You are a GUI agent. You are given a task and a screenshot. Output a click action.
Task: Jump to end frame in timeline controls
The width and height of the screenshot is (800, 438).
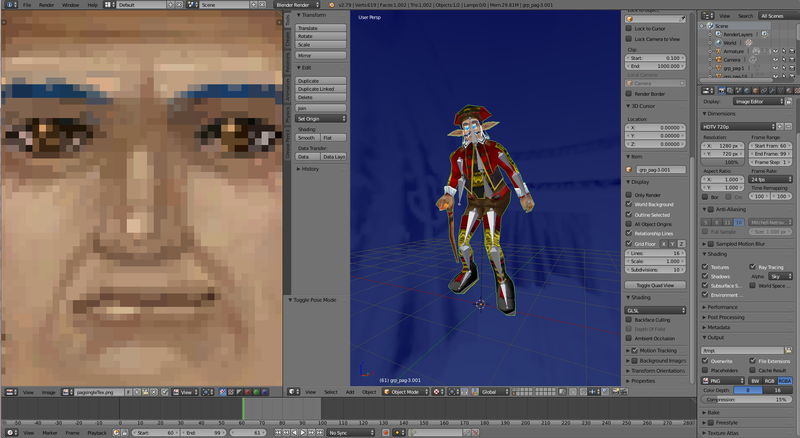click(x=319, y=433)
